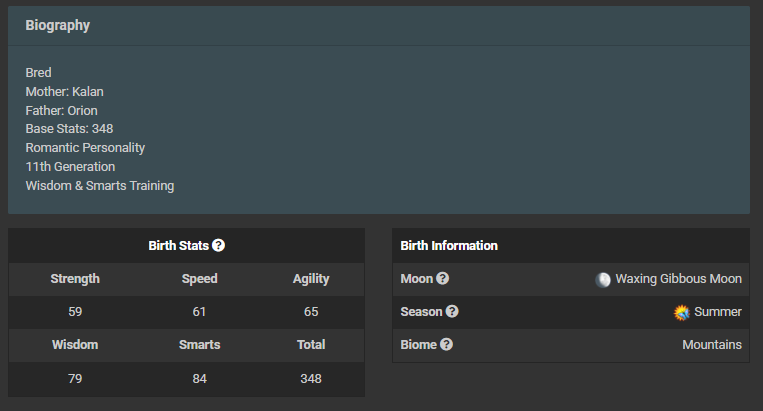Click the Total value 348

point(311,378)
